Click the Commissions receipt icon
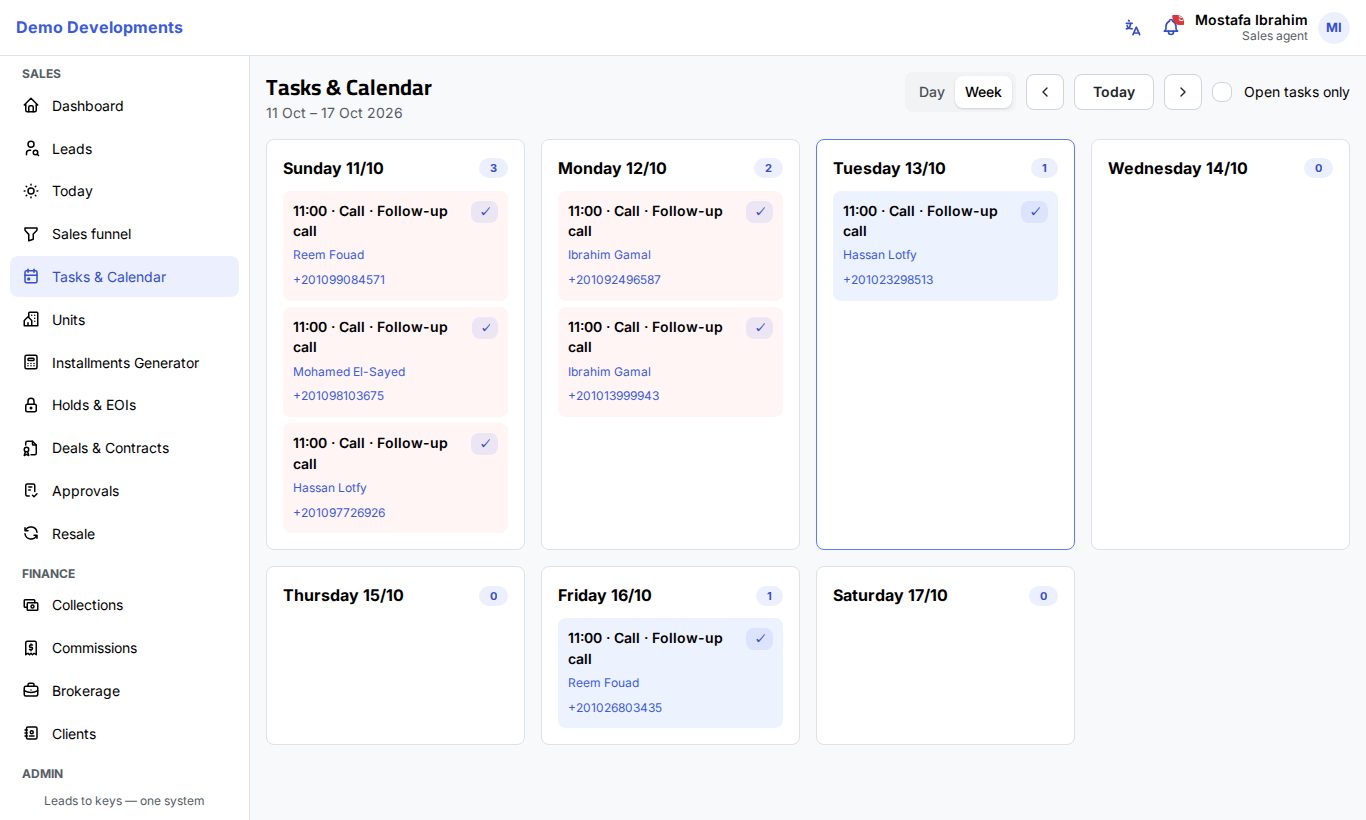The image size is (1366, 820). pyautogui.click(x=31, y=648)
